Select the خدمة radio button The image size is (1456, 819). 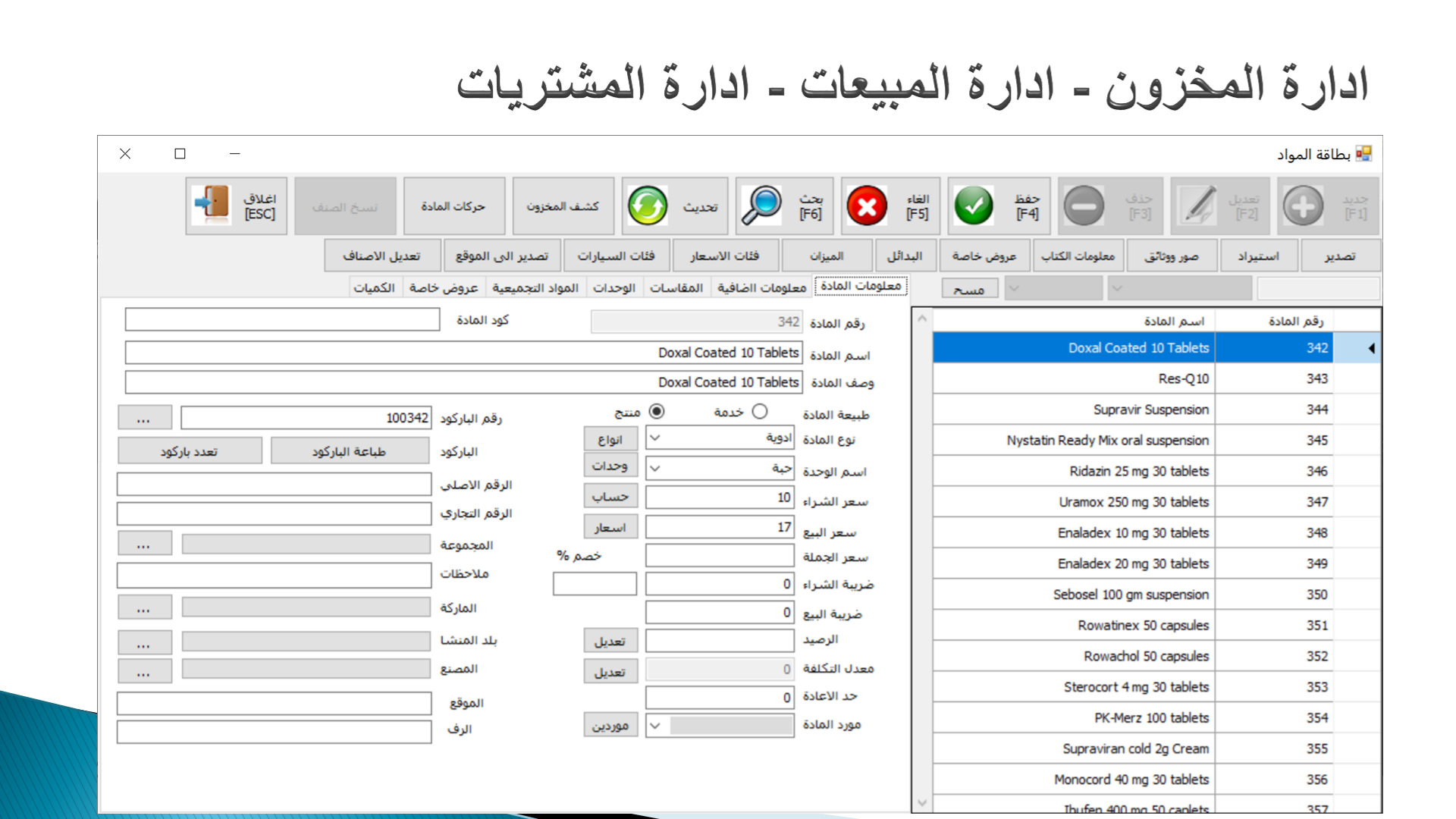tap(760, 411)
